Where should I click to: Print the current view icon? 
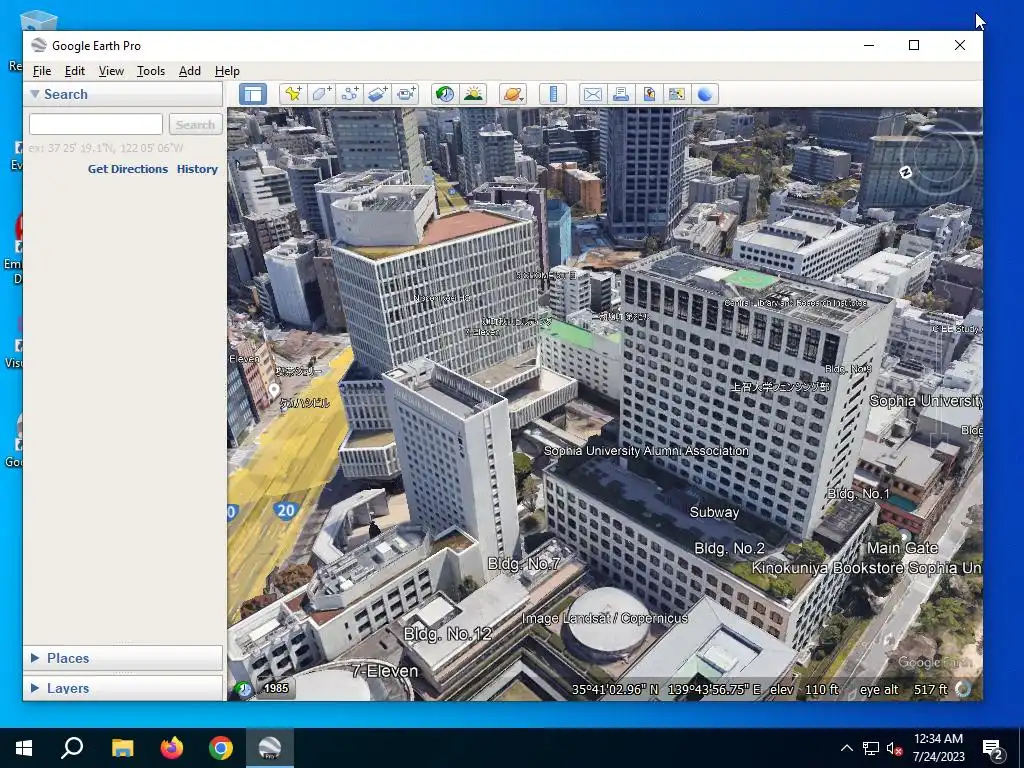[x=620, y=94]
